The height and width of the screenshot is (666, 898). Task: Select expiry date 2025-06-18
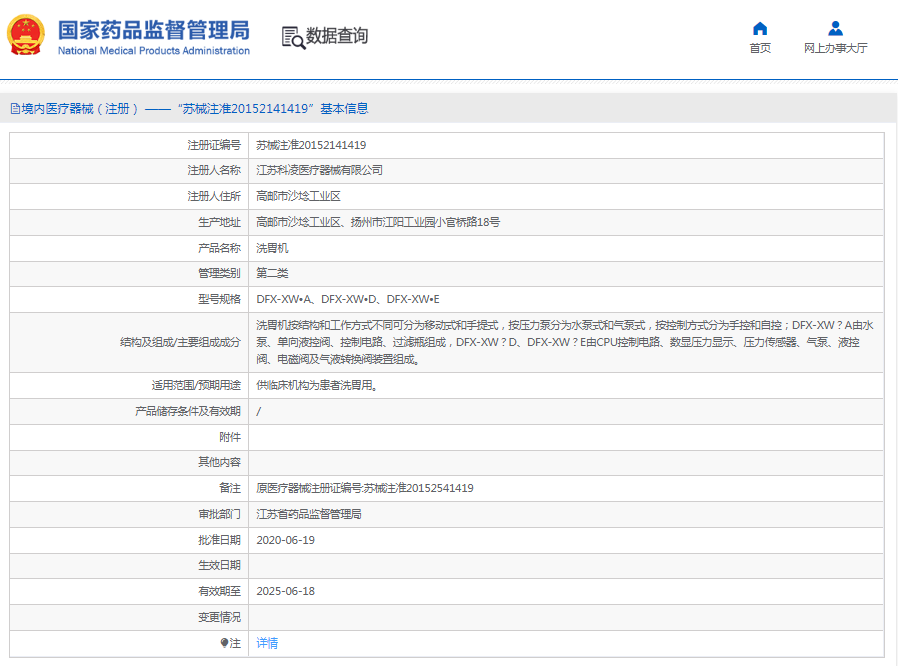285,591
